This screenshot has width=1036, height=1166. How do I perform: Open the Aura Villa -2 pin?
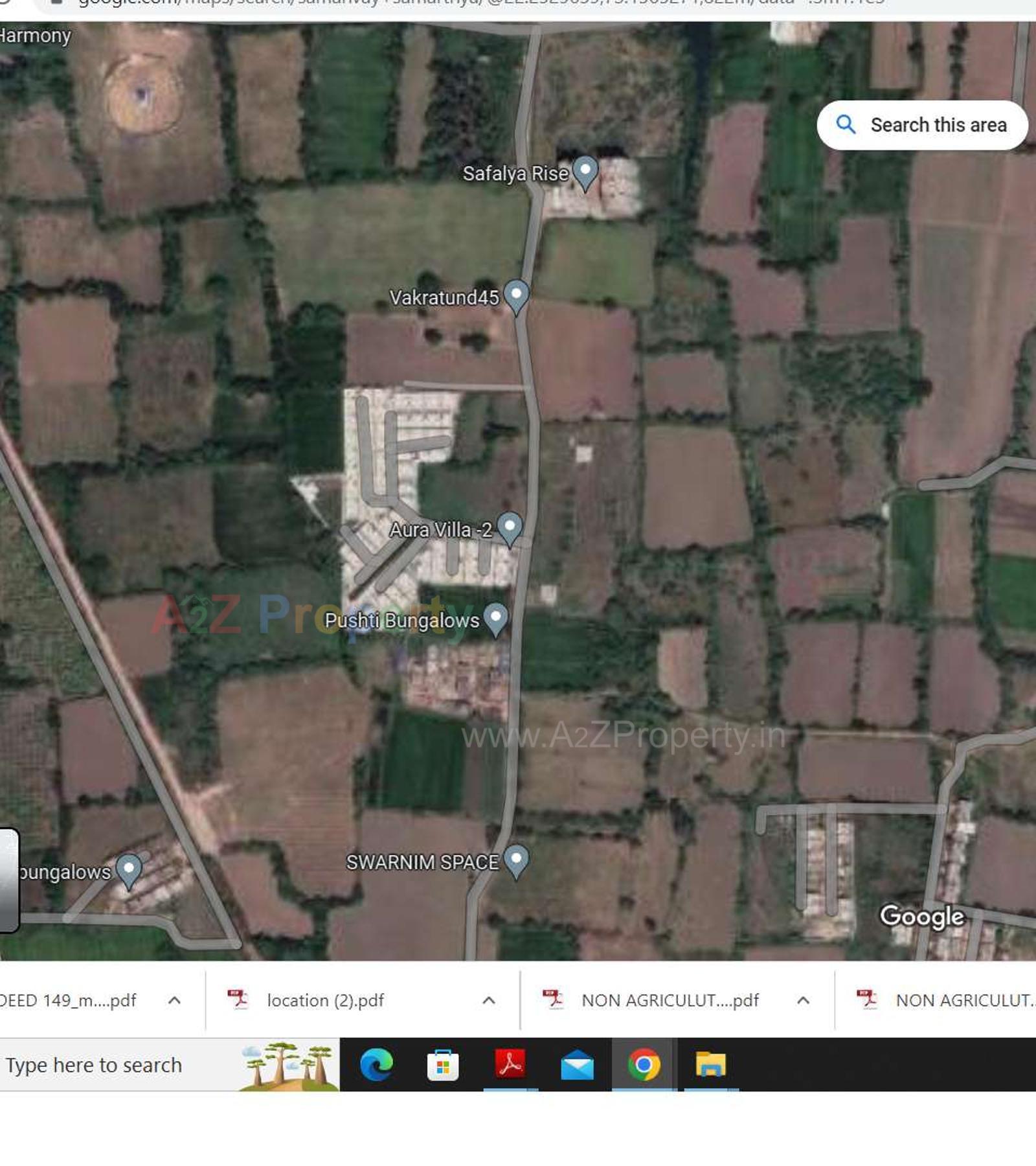tap(510, 528)
